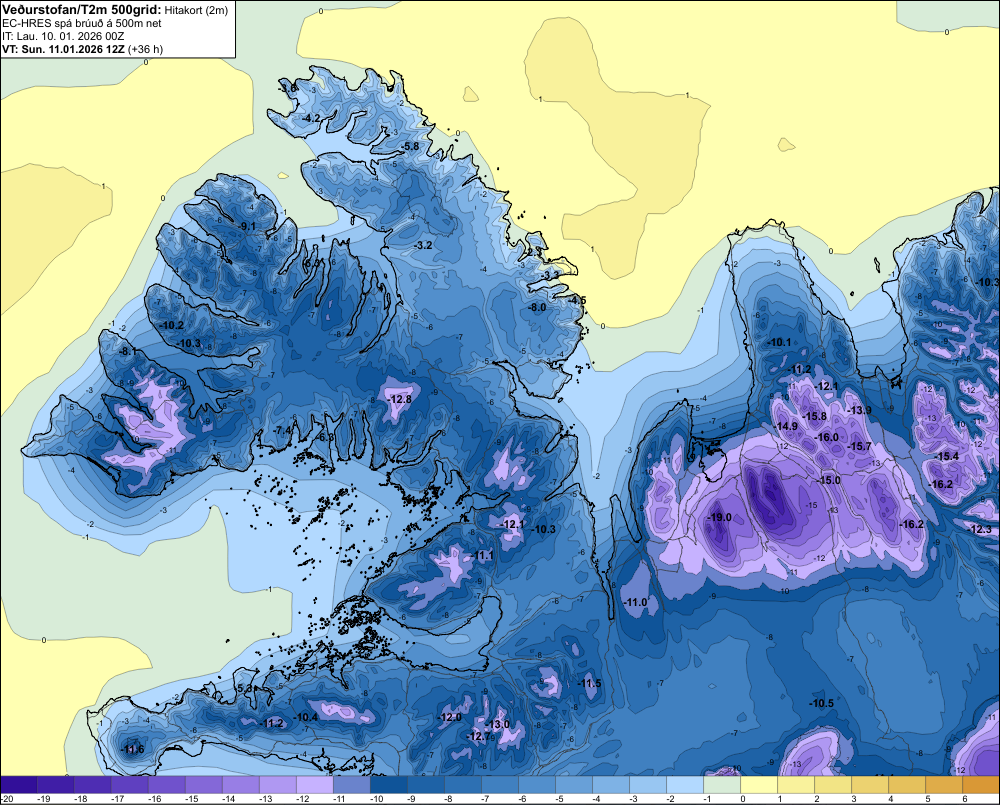Select the -12.3 temperature label

tap(980, 529)
